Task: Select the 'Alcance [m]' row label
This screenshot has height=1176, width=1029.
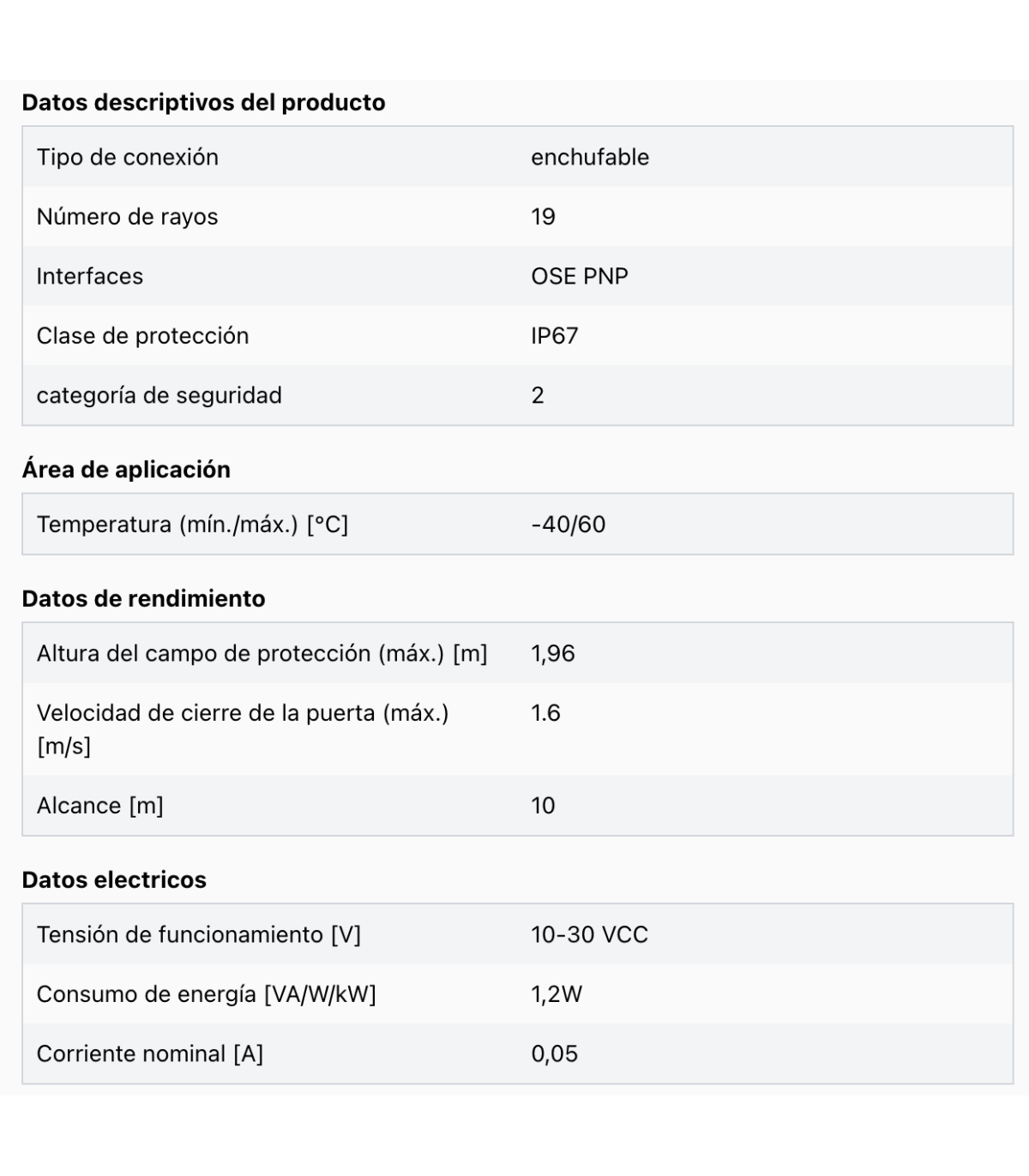Action: pos(100,806)
